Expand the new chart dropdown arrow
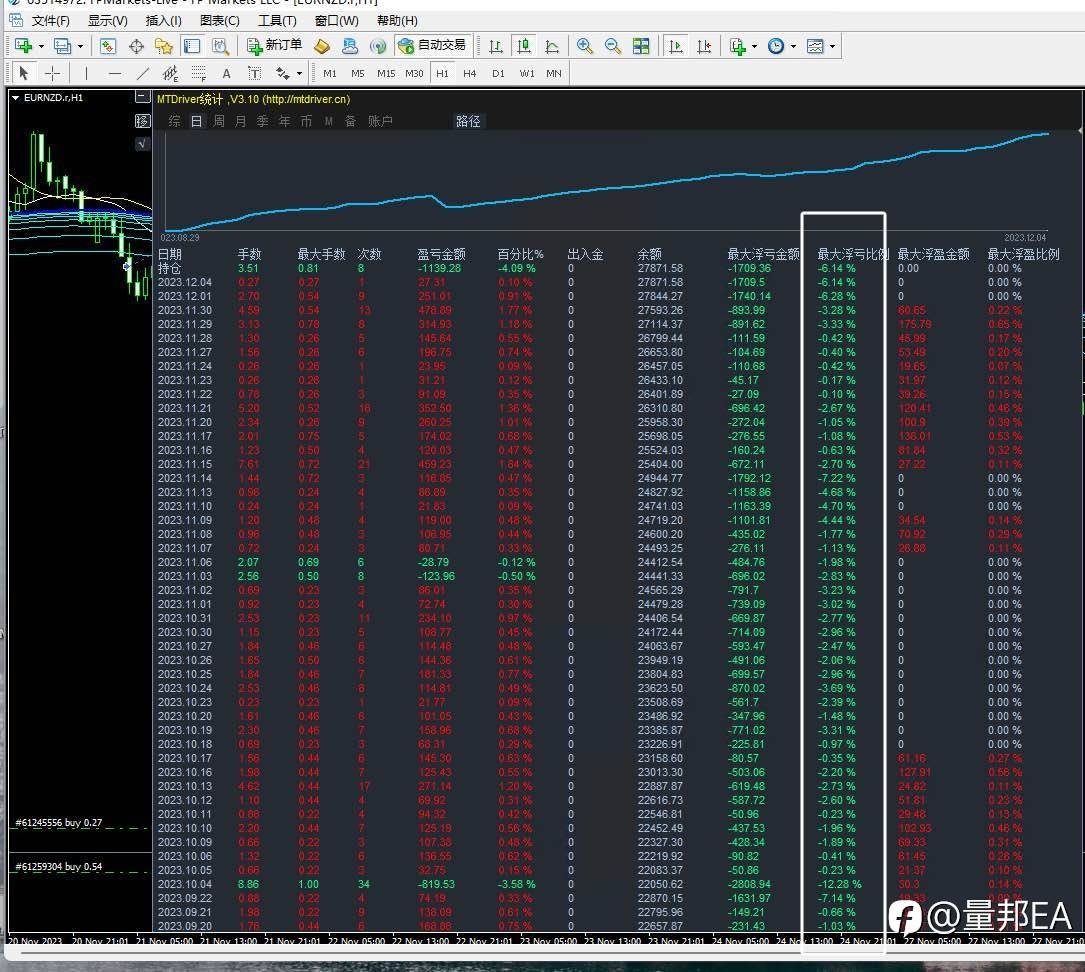Viewport: 1085px width, 972px height. click(41, 46)
